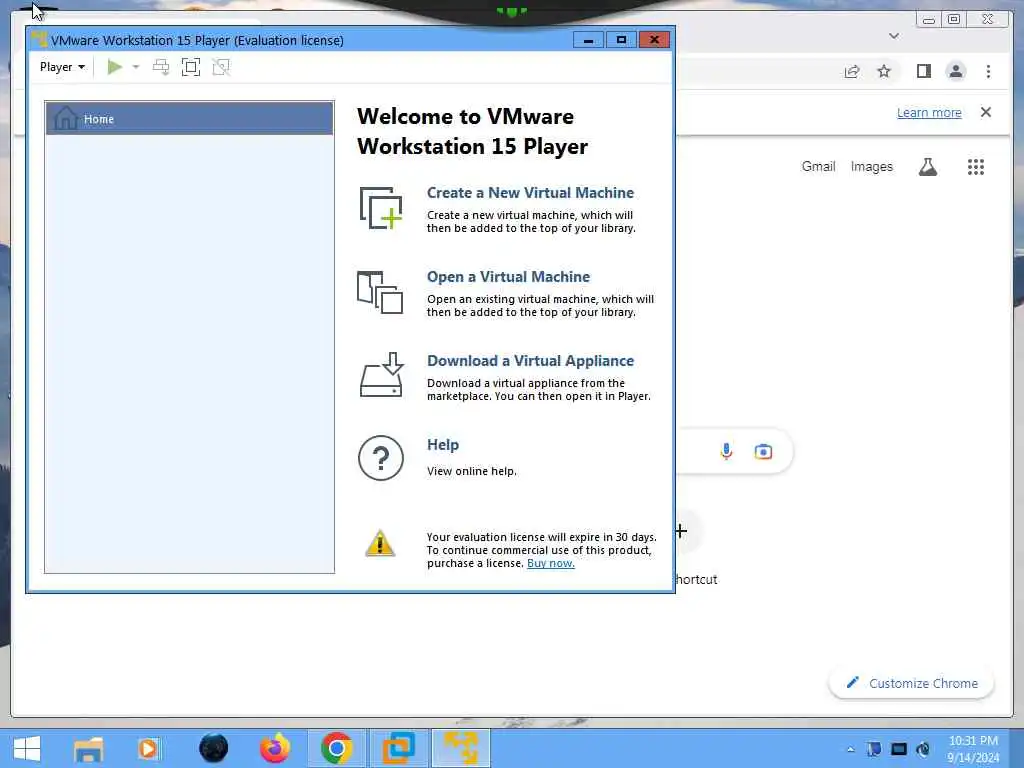Image resolution: width=1024 pixels, height=768 pixels.
Task: Open File Explorer from taskbar
Action: tap(88, 749)
